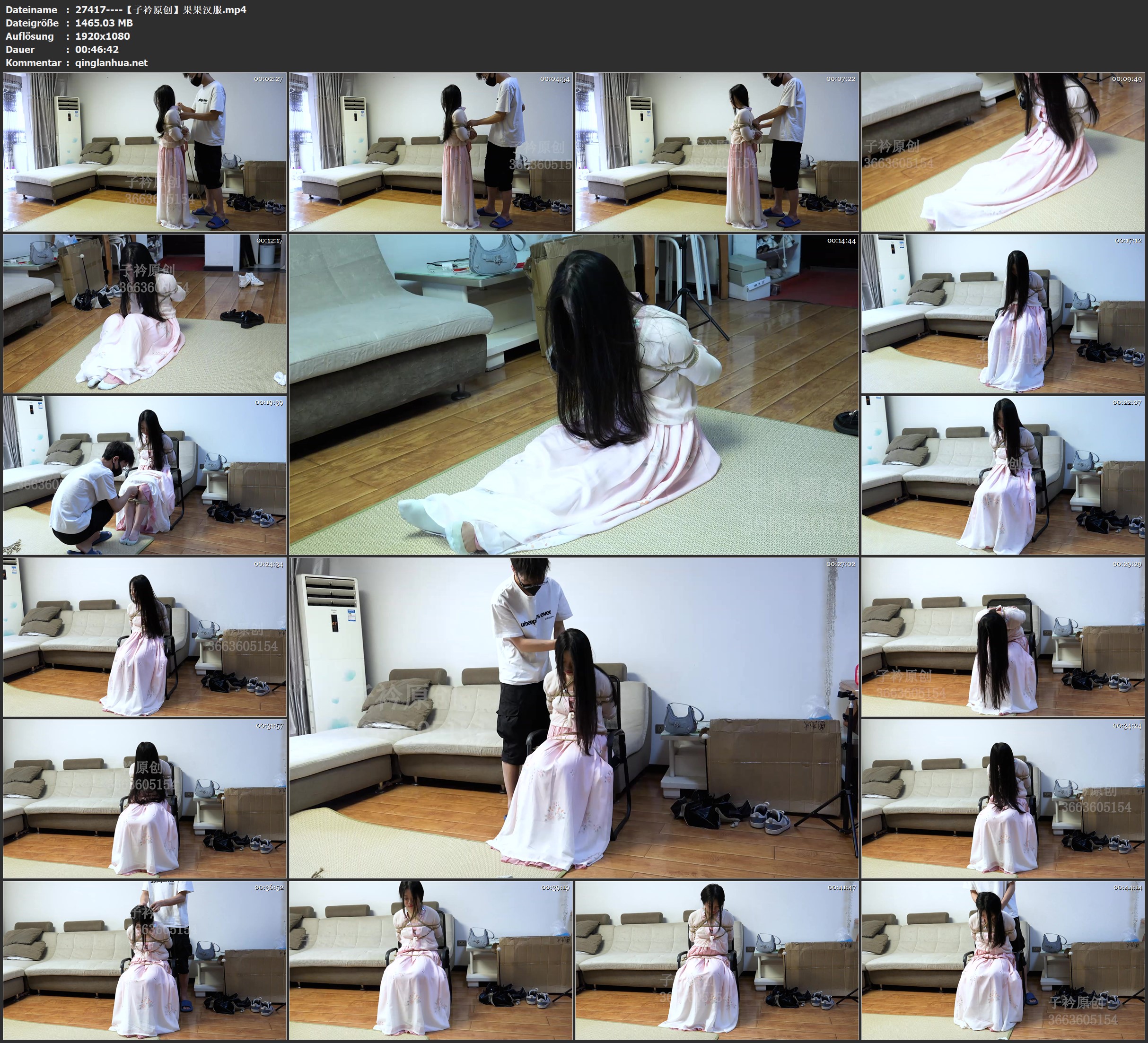Viewport: 1148px width, 1043px height.
Task: Open the large thumbnail timestamped 00:14:44
Action: 573,394
